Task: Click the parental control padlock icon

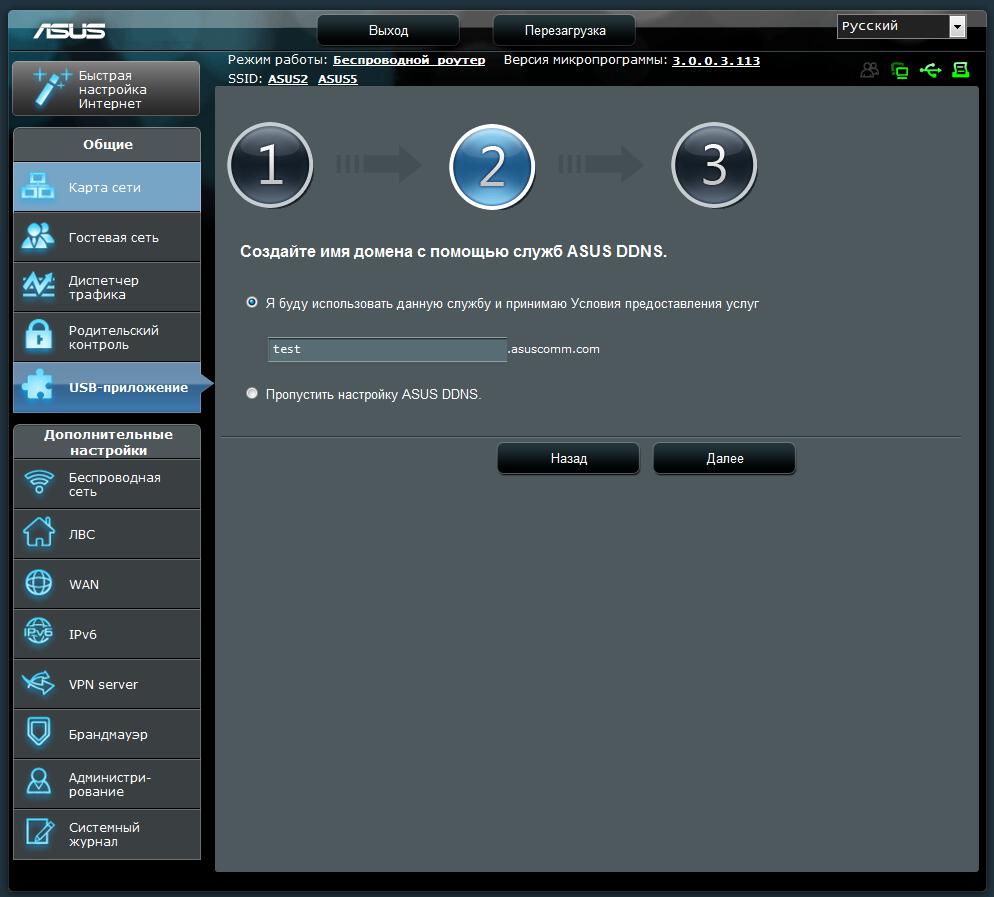Action: click(38, 335)
